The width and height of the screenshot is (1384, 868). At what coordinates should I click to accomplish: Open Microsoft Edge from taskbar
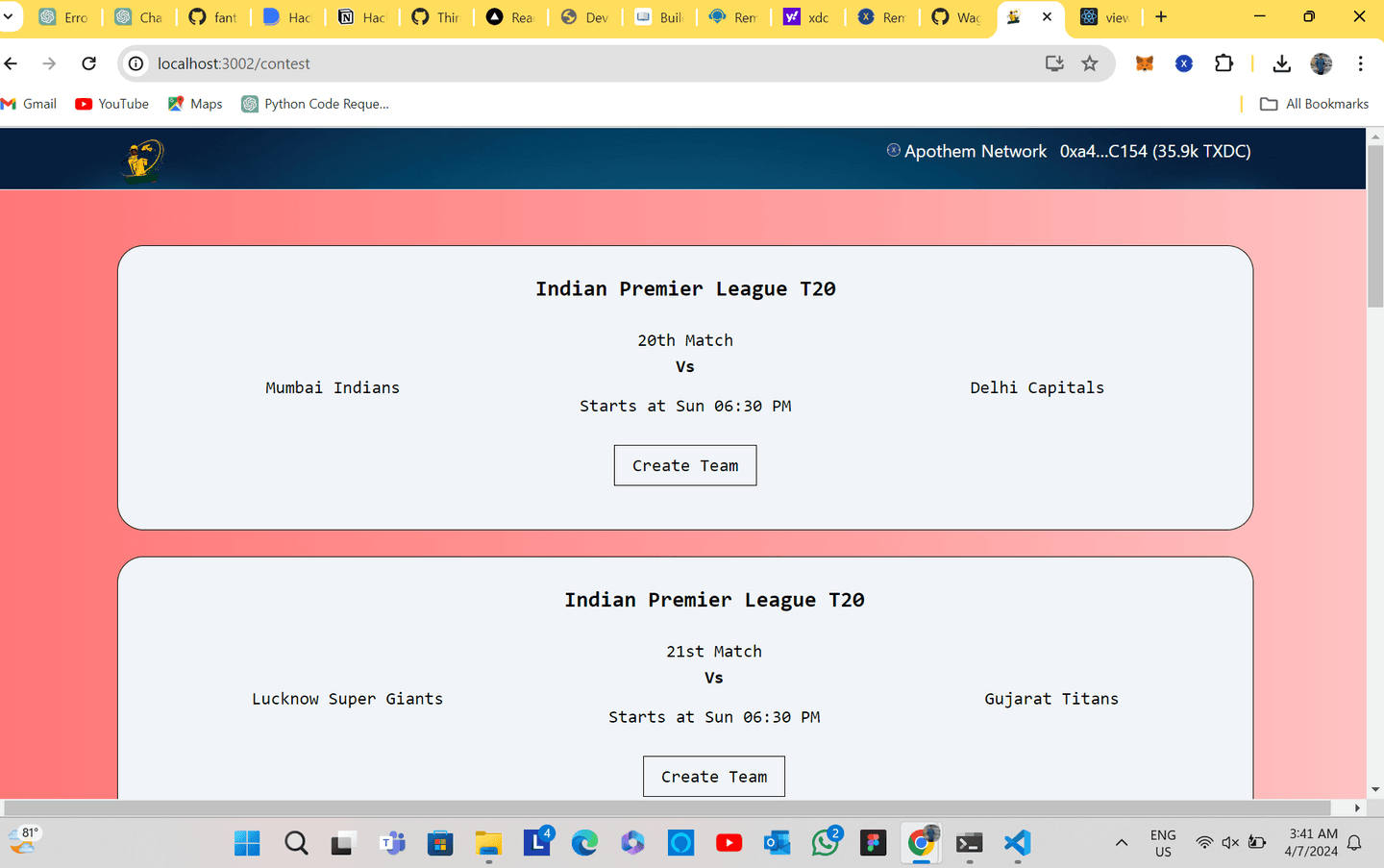click(x=584, y=843)
